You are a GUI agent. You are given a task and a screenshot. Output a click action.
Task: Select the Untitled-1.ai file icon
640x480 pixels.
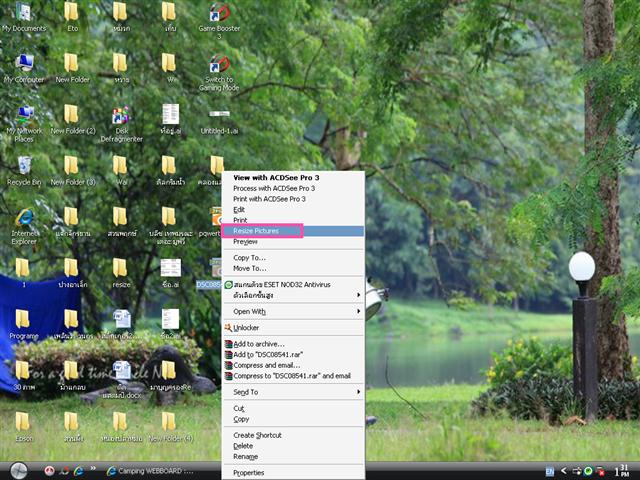click(217, 116)
